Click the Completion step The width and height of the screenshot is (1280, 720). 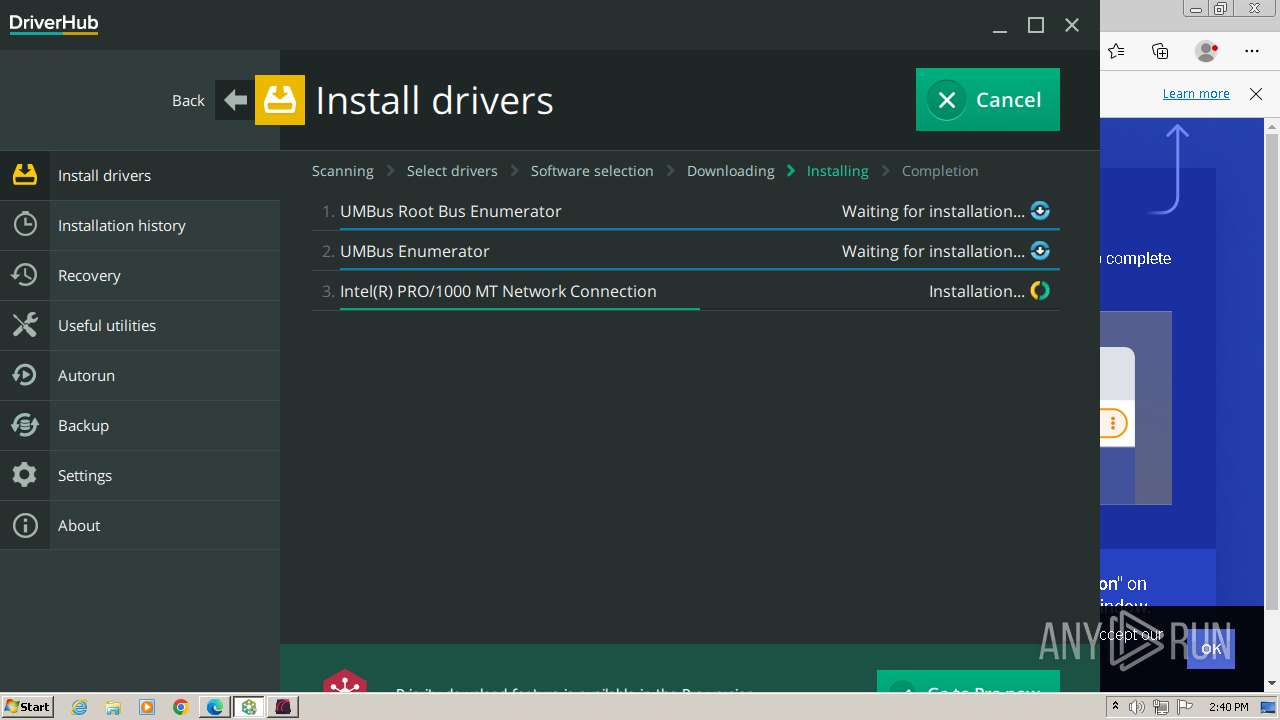click(940, 171)
